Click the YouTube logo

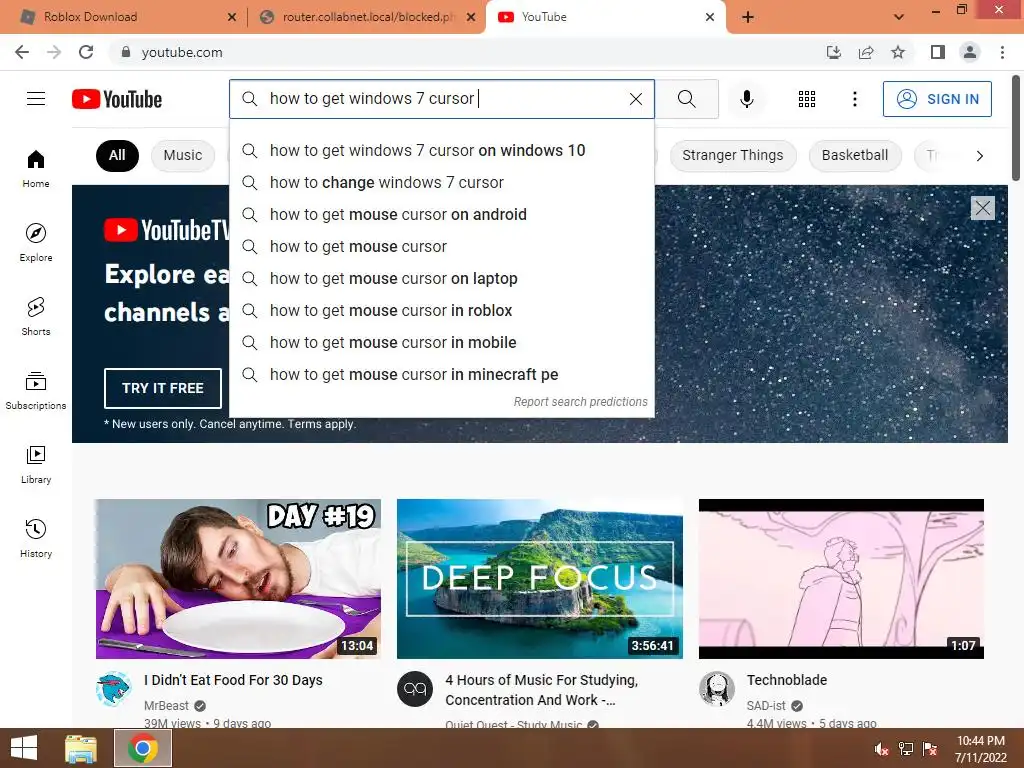(117, 99)
